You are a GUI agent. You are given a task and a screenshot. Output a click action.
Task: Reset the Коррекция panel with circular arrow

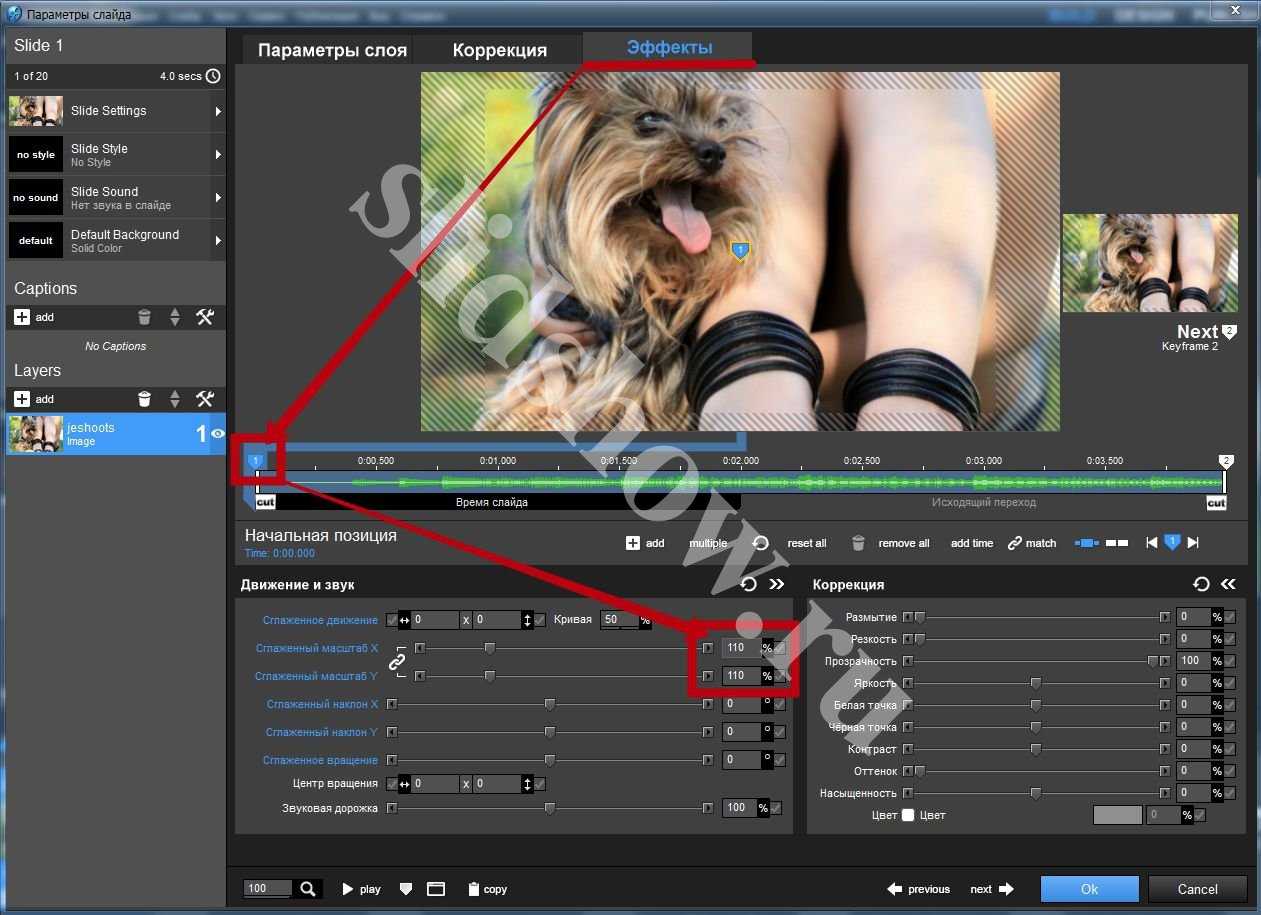click(1201, 584)
